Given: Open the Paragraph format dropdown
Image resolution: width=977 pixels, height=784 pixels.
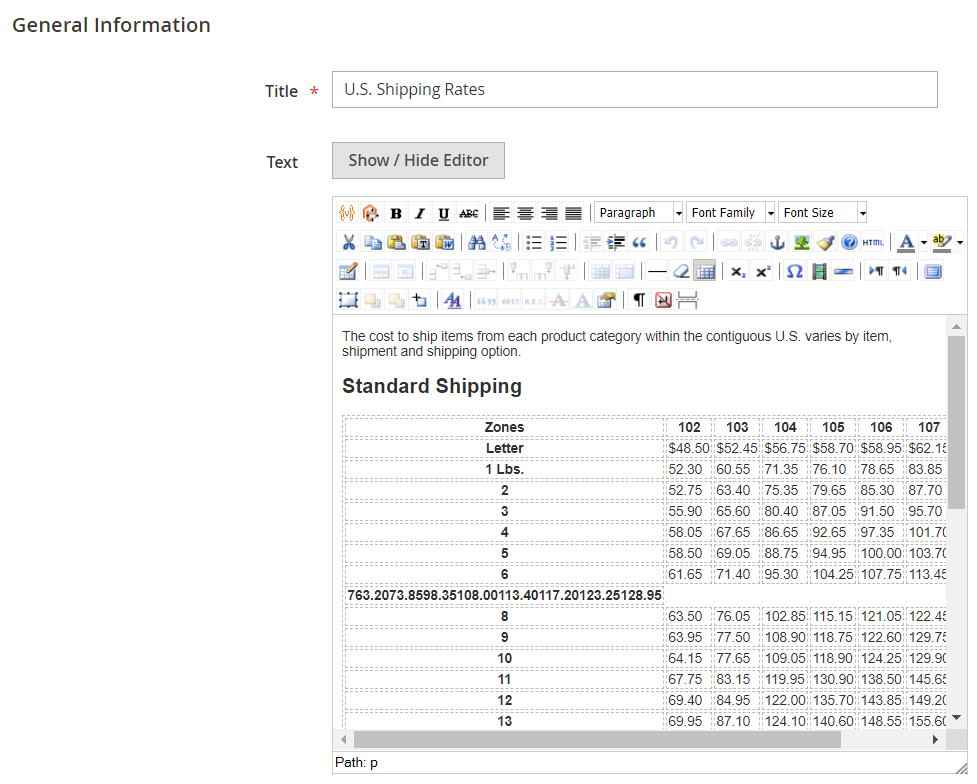Looking at the screenshot, I should pos(639,213).
